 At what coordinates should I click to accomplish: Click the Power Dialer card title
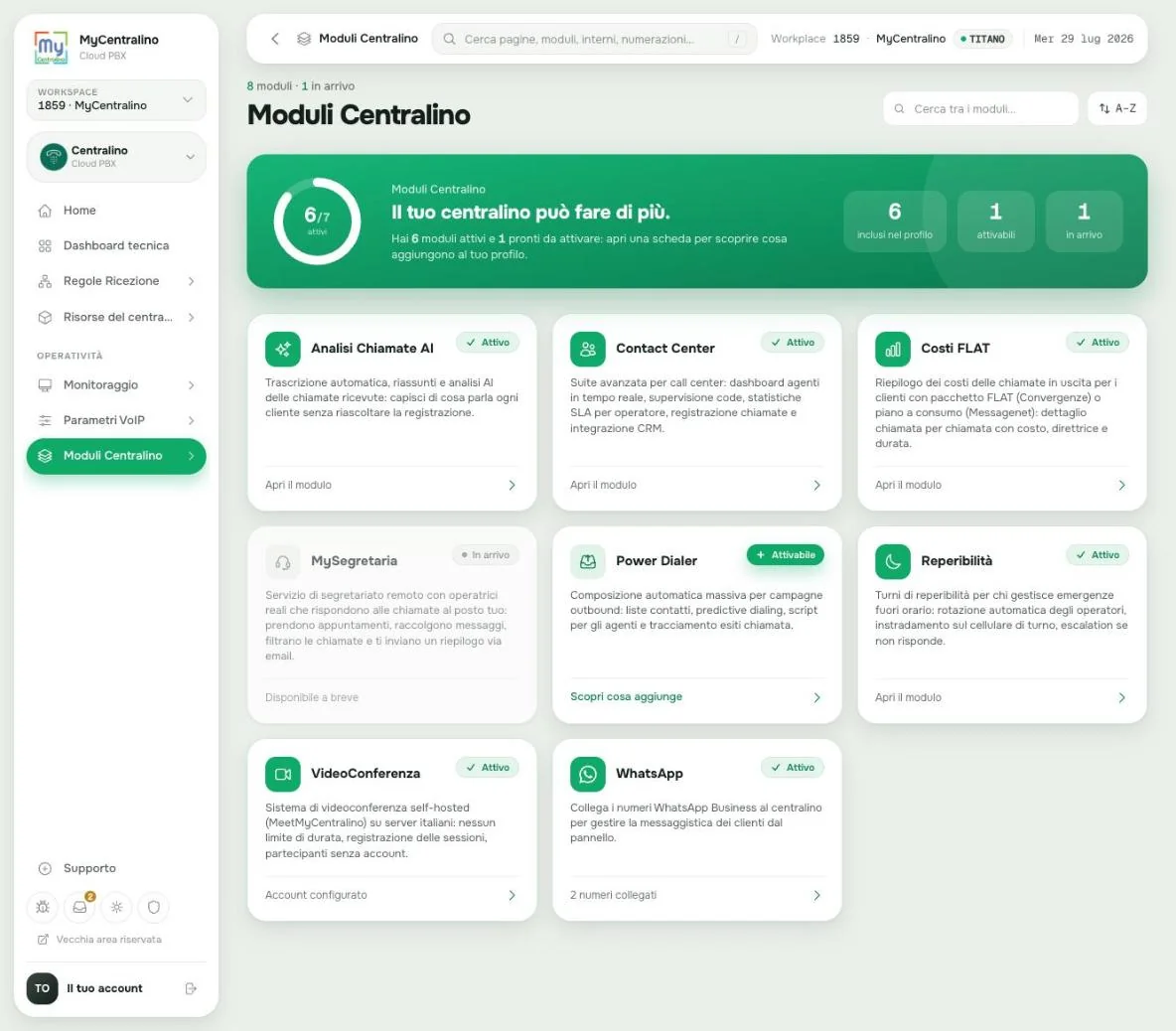coord(657,561)
